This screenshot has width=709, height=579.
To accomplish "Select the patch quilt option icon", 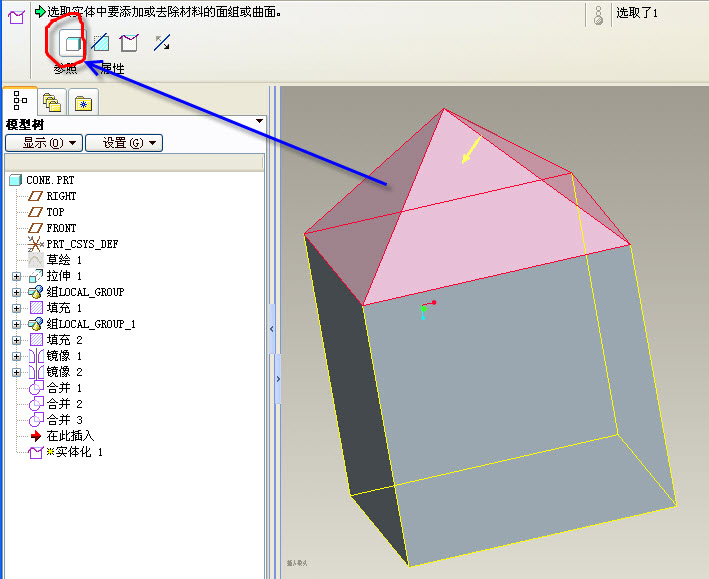I will (x=129, y=43).
